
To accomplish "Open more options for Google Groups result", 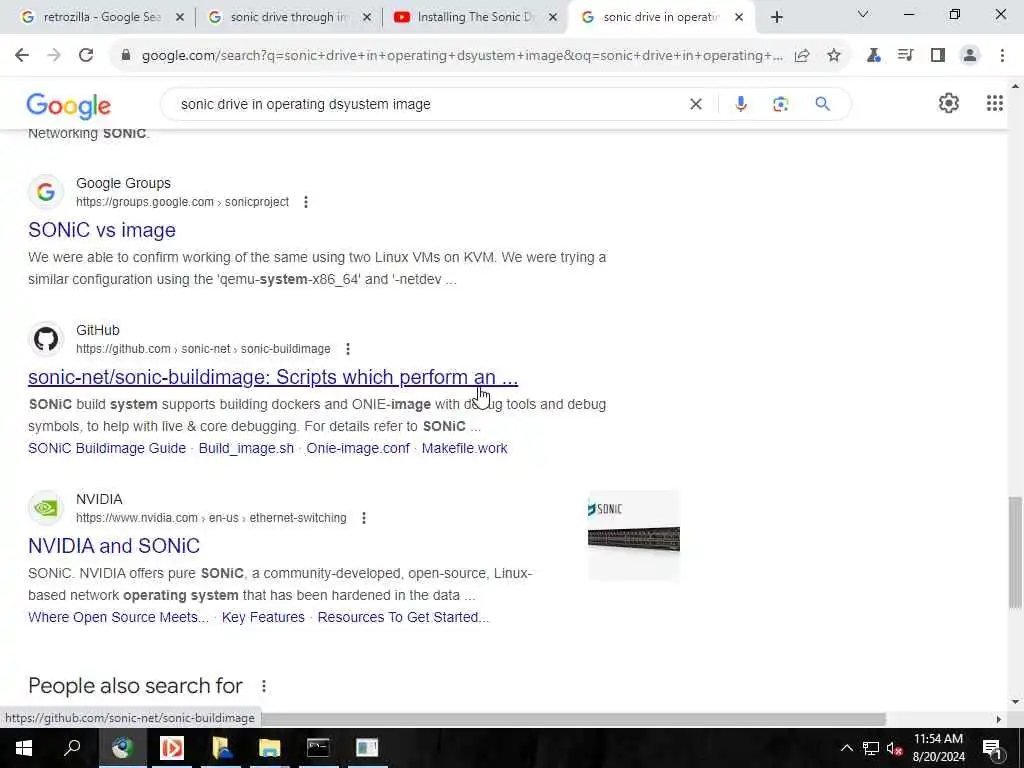I will pos(306,202).
